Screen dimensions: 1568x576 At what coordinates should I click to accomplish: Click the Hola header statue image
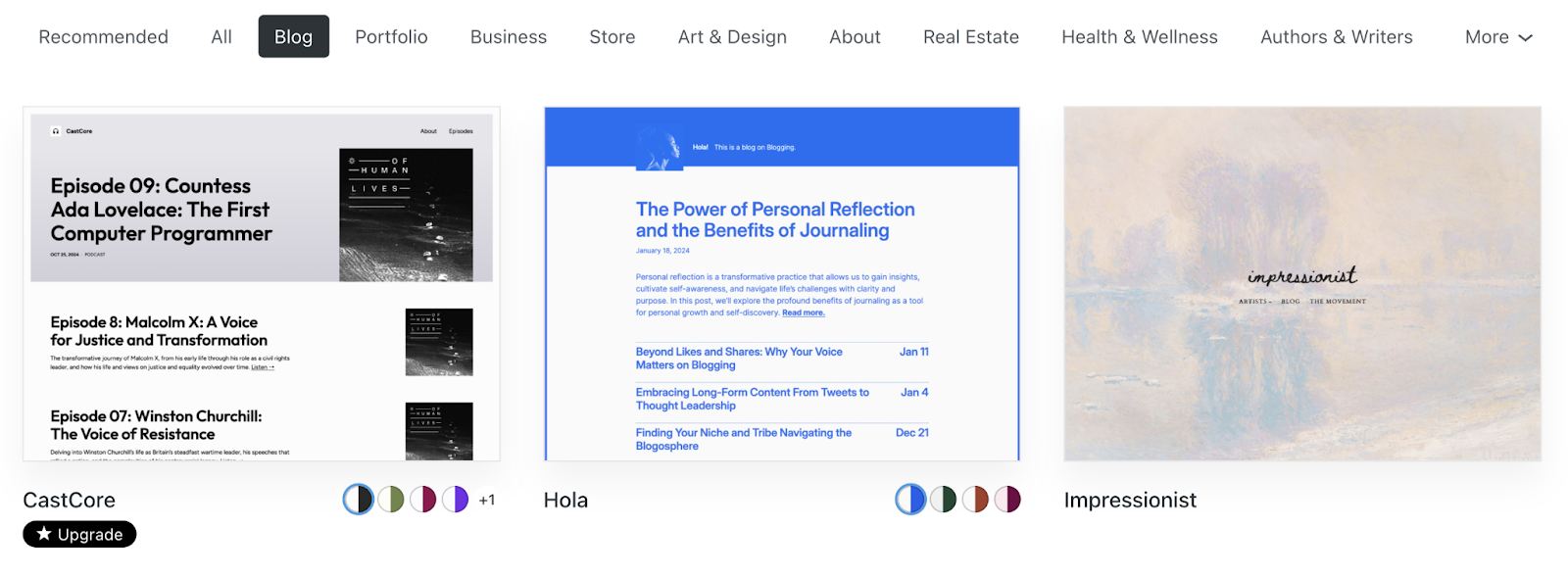point(660,148)
